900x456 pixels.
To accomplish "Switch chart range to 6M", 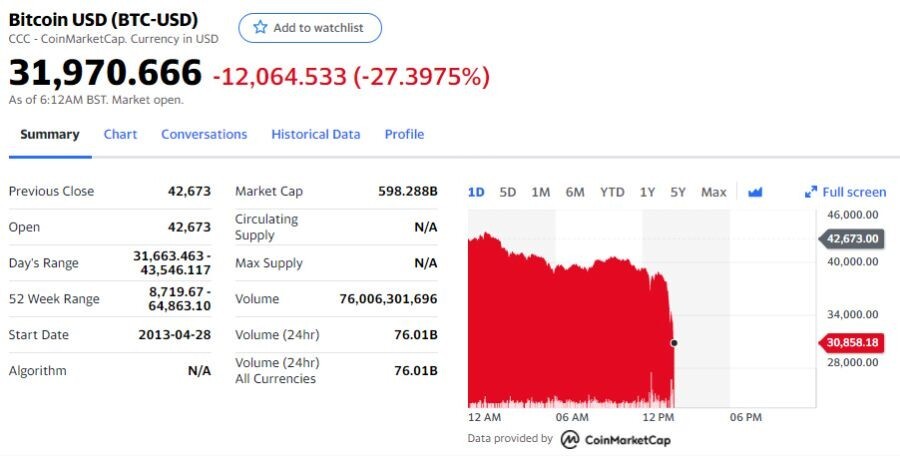I will (575, 192).
